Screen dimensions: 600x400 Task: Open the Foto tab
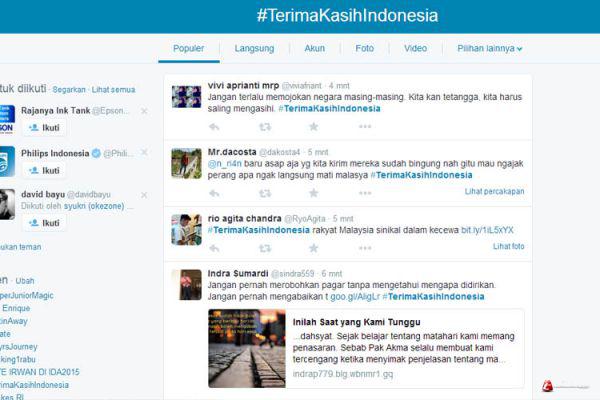pyautogui.click(x=364, y=49)
